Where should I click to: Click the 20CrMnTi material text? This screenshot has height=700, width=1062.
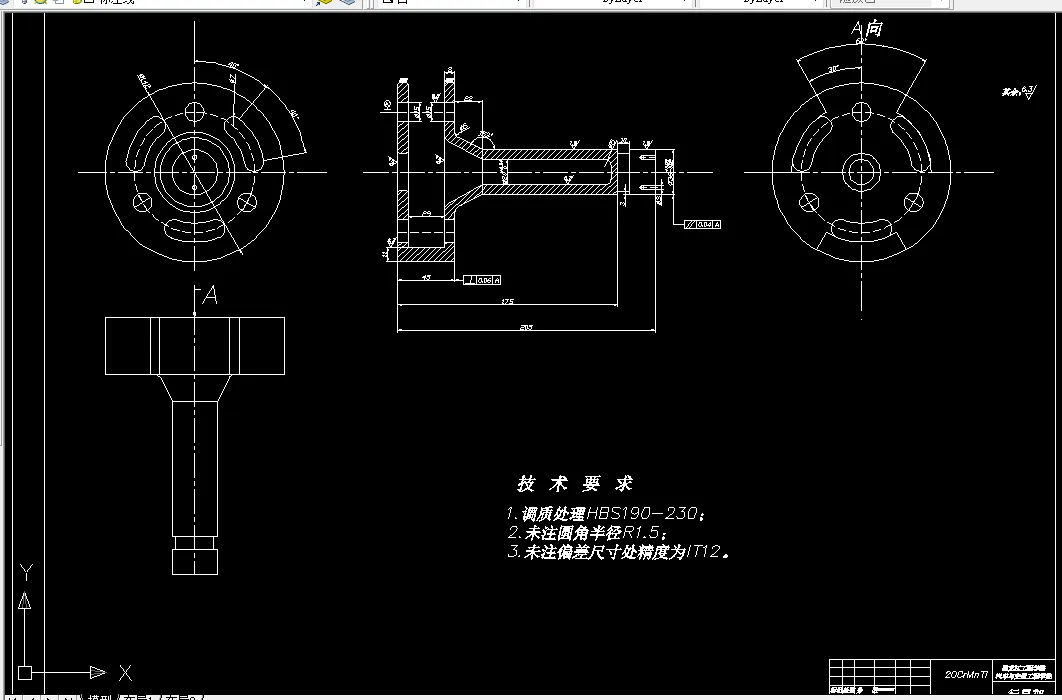[x=967, y=674]
